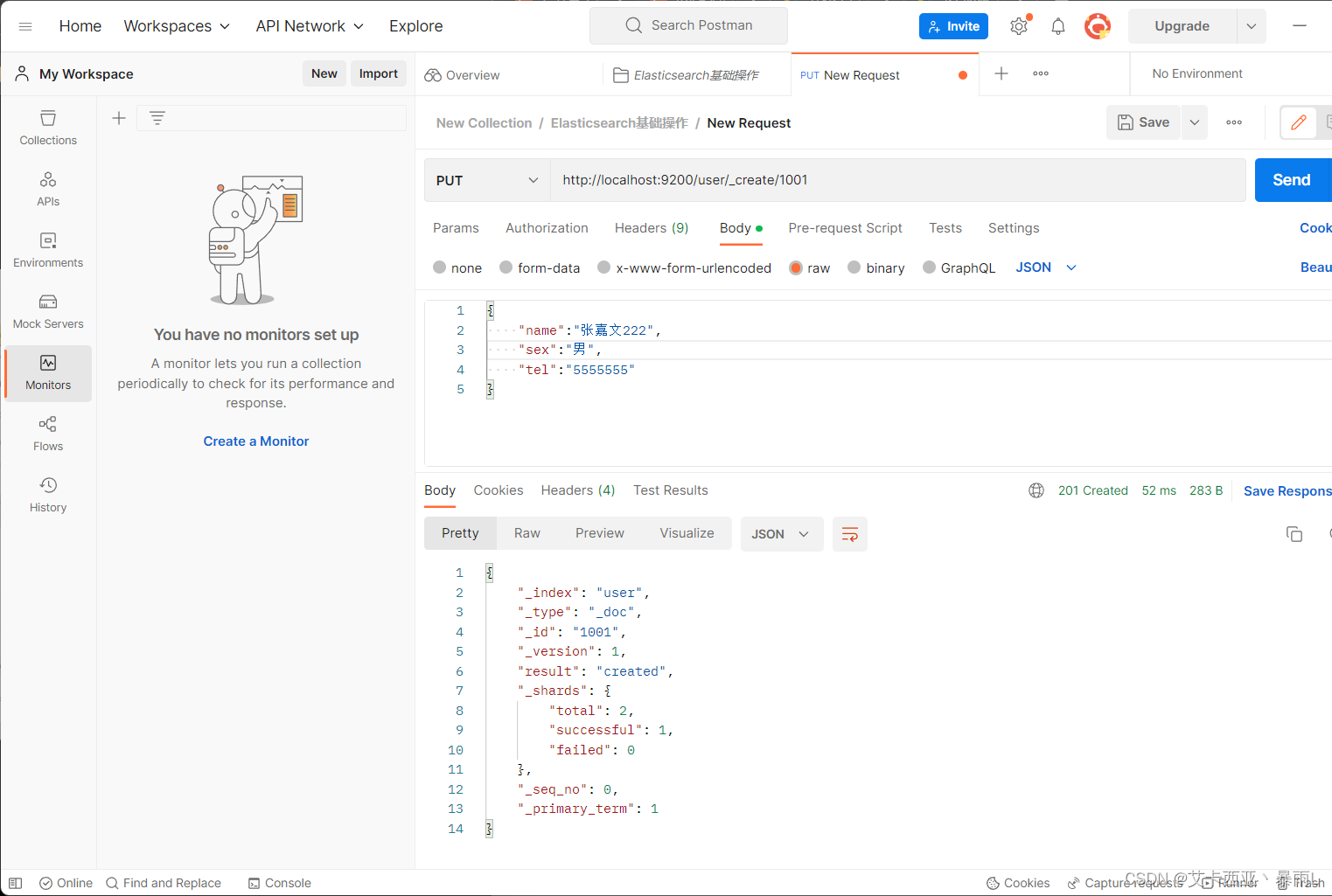Select the form-data body radio

click(x=506, y=267)
